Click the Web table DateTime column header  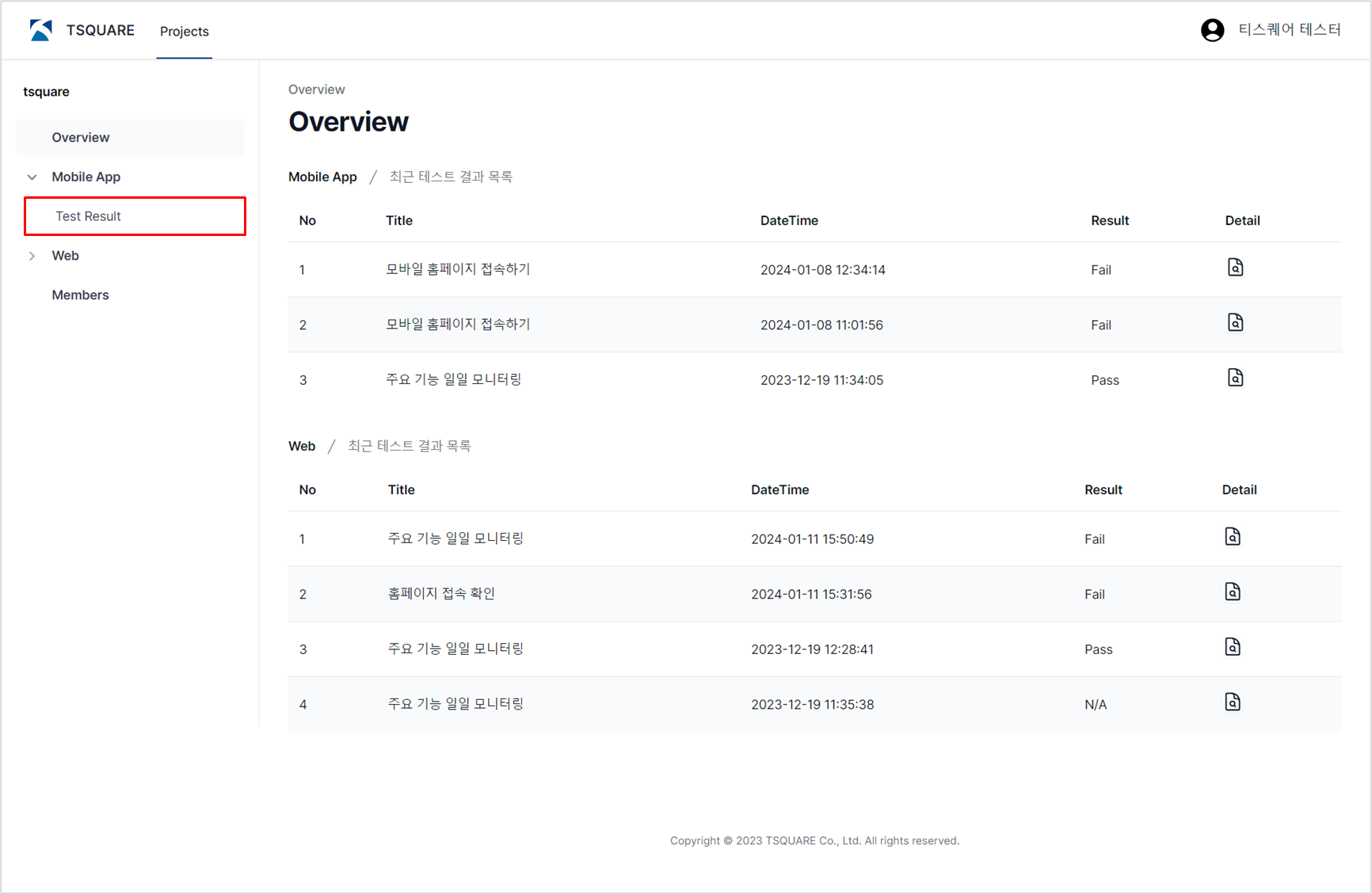779,489
